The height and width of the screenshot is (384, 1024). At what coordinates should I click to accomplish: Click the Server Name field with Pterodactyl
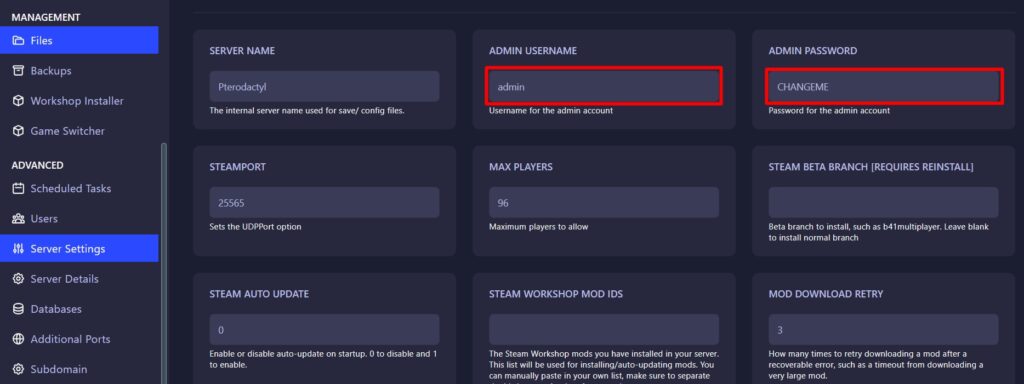click(x=325, y=86)
